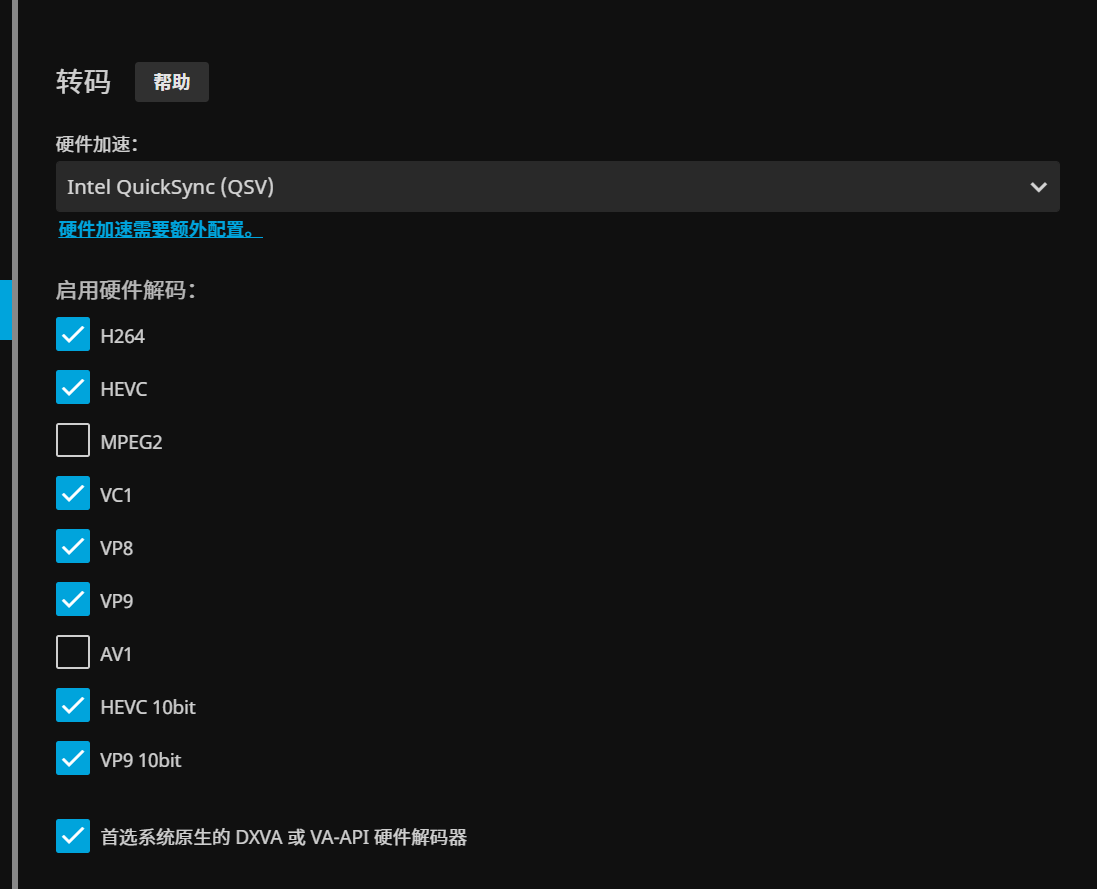Screen dimensions: 1097x889
Task: Uncheck the H264 checkbox
Action: click(x=73, y=335)
